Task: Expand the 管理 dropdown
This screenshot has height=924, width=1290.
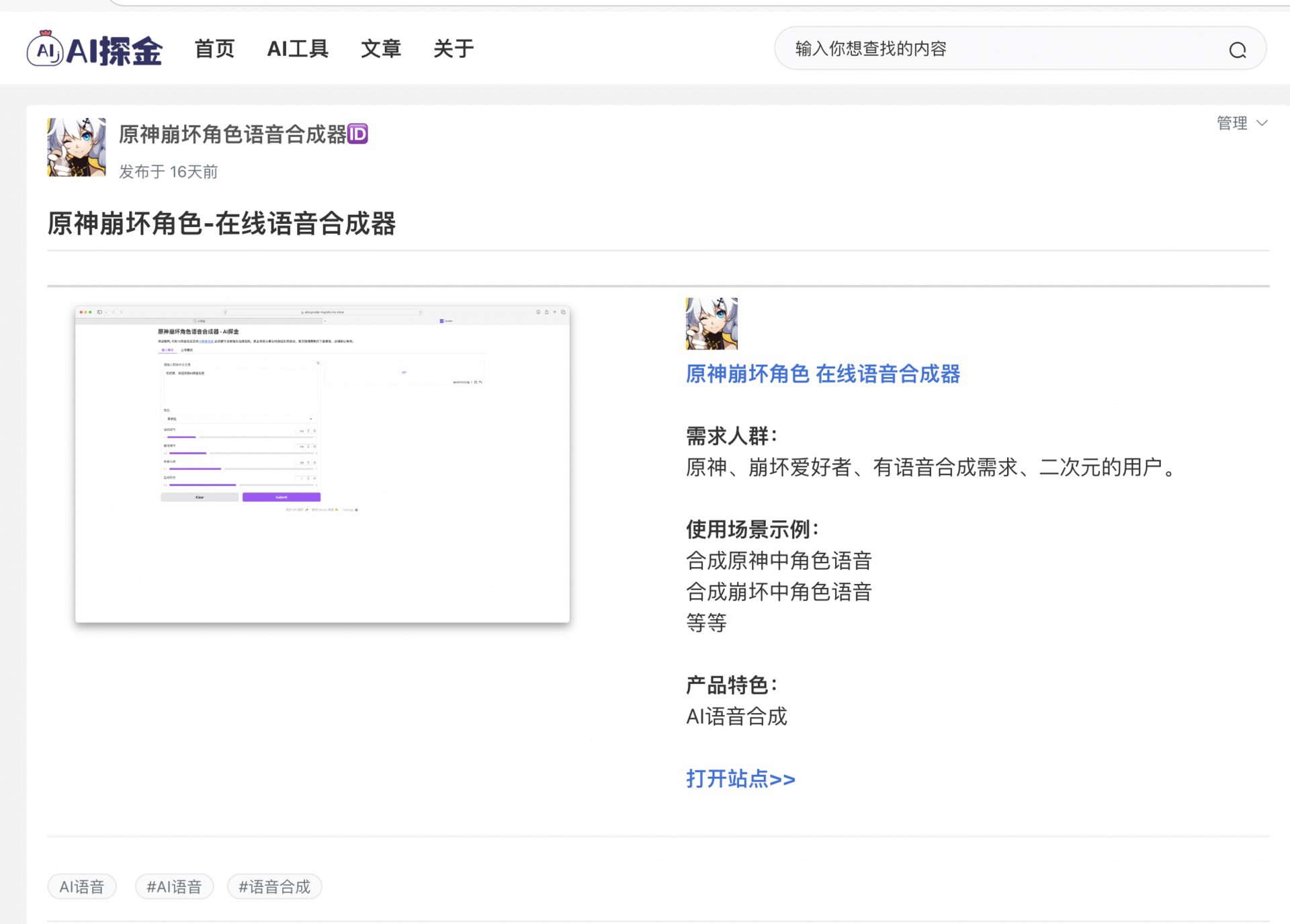Action: tap(1242, 123)
